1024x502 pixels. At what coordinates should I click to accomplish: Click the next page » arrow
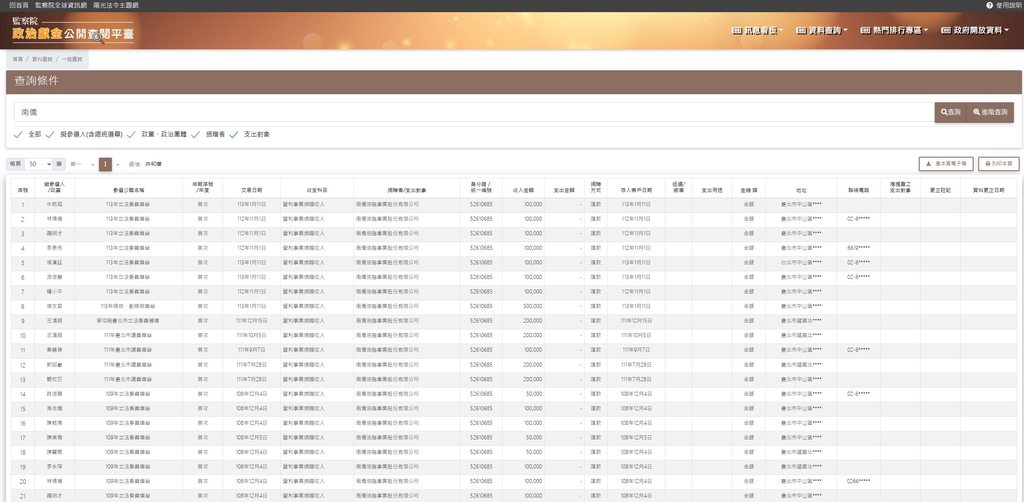pos(118,165)
